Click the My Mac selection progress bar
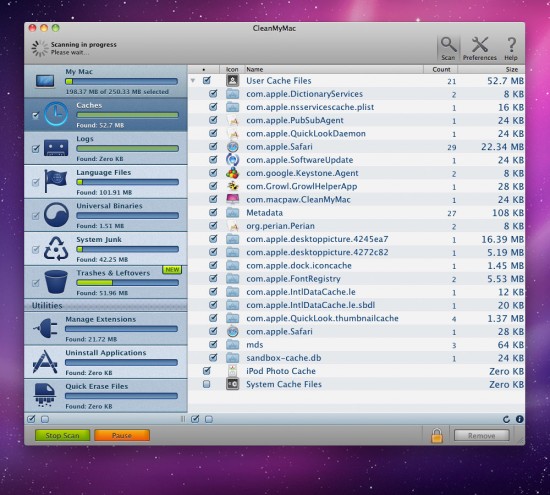Image resolution: width=550 pixels, height=495 pixels. click(x=121, y=81)
